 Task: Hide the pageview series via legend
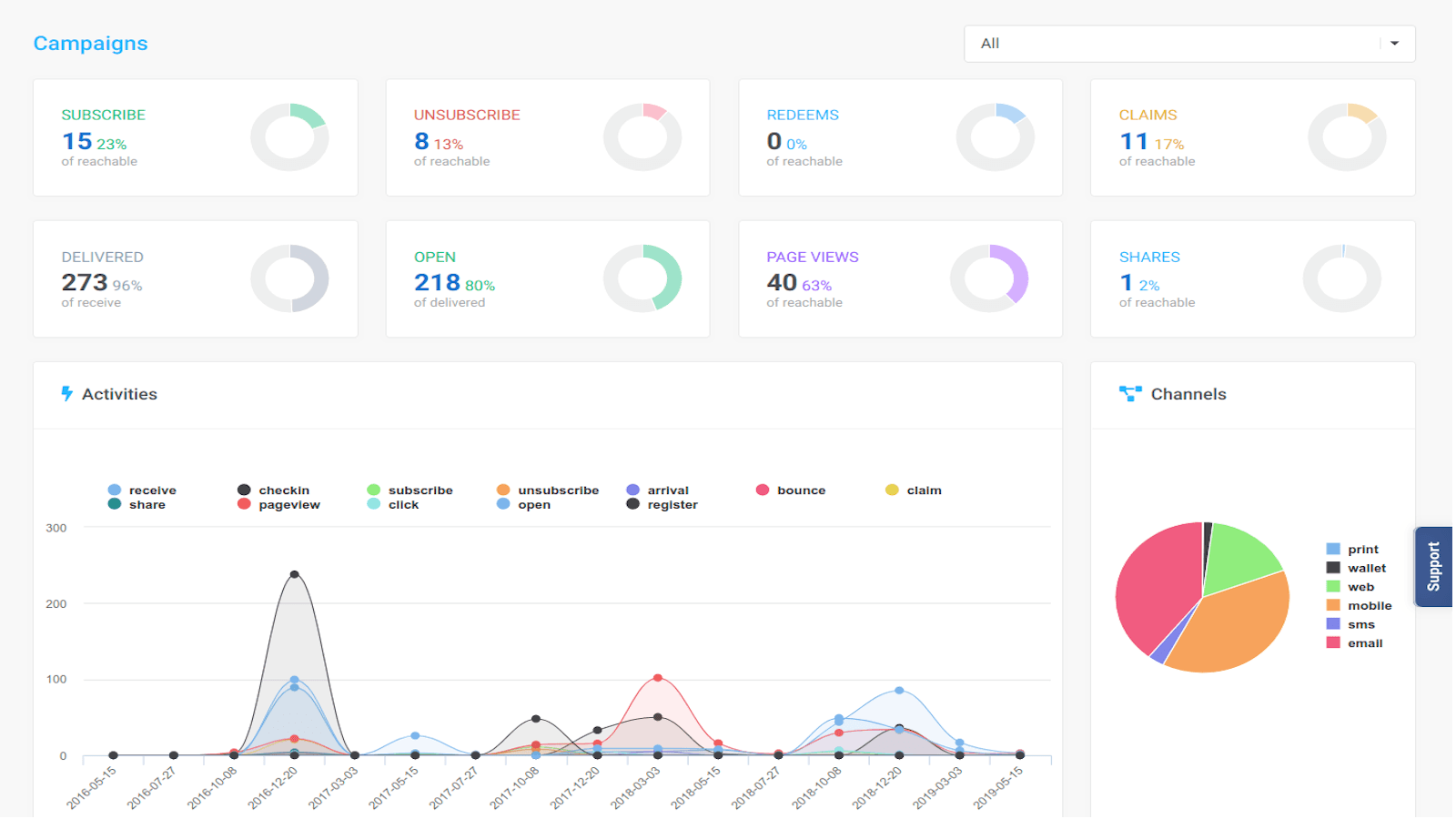point(278,505)
